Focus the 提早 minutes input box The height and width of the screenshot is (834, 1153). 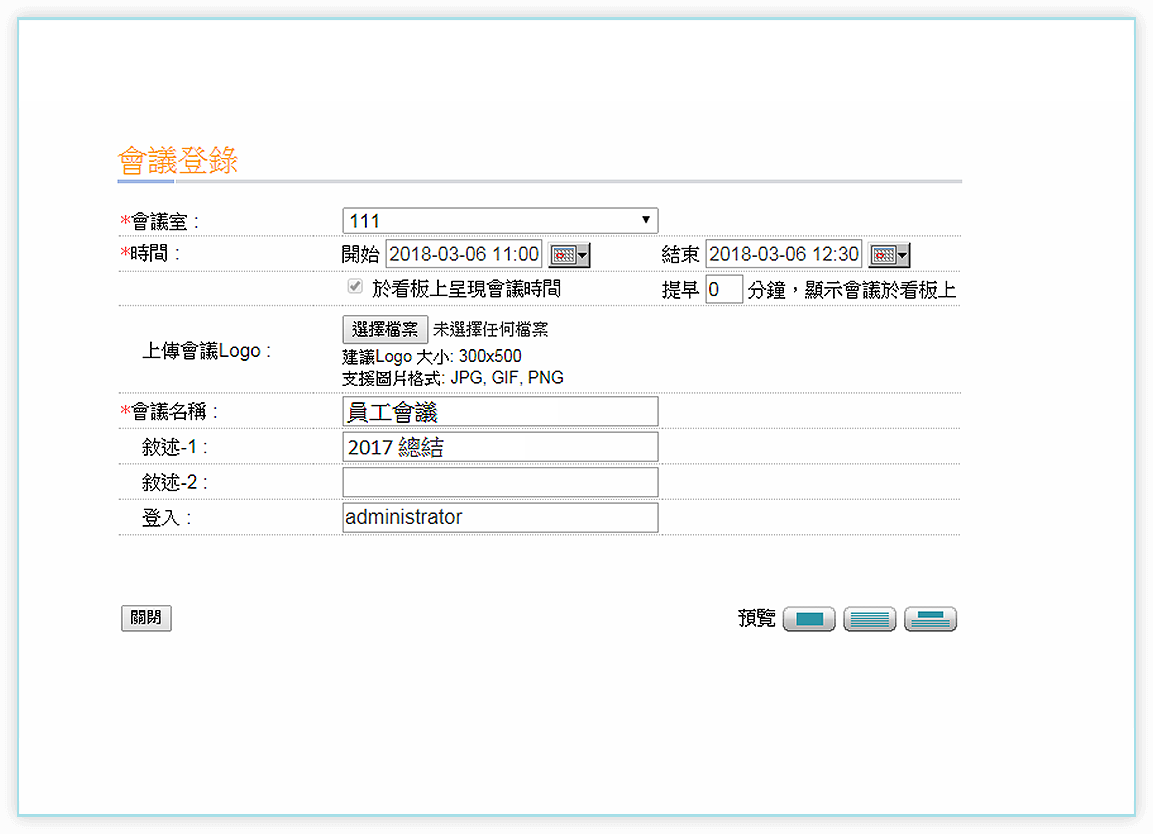click(724, 290)
